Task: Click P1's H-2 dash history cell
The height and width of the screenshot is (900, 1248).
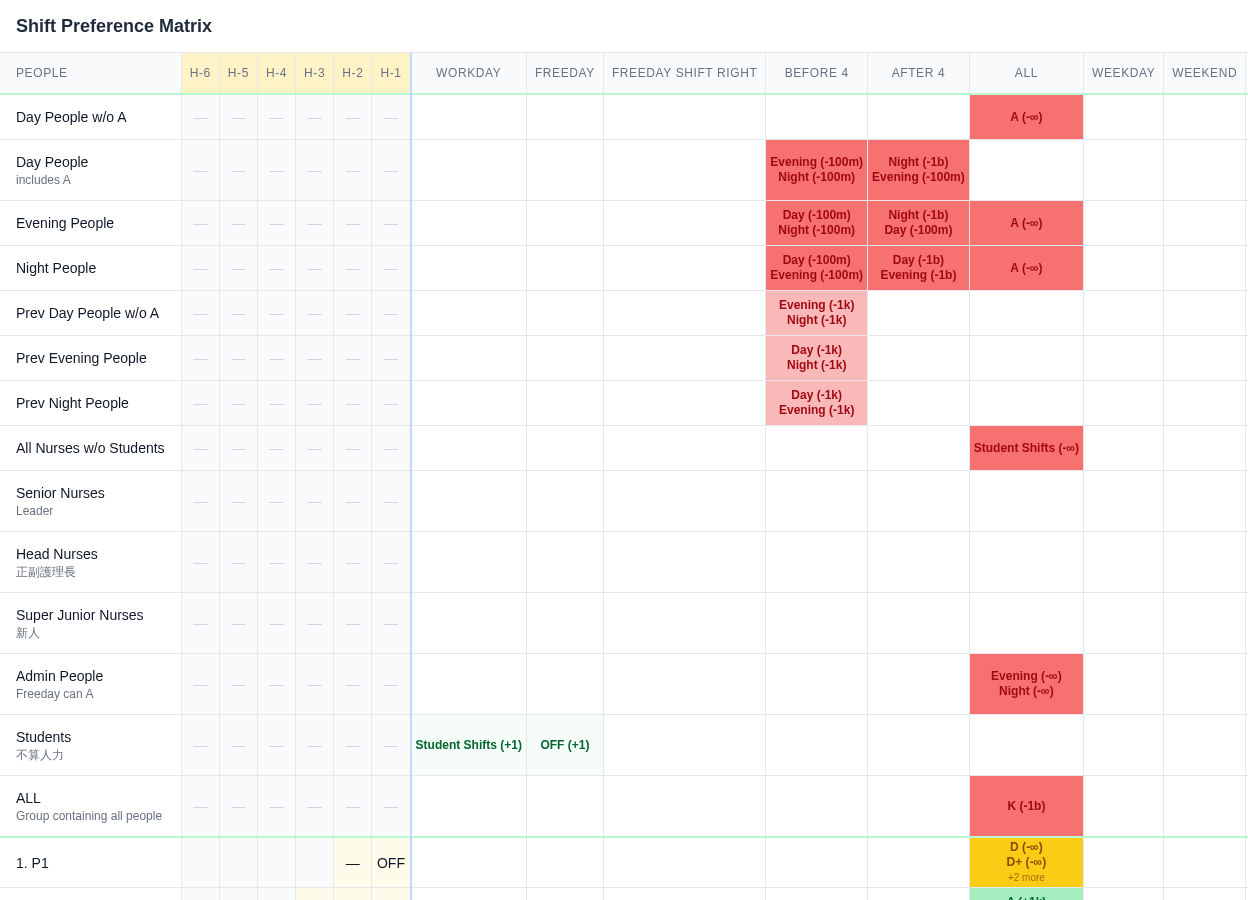Action: pos(353,863)
